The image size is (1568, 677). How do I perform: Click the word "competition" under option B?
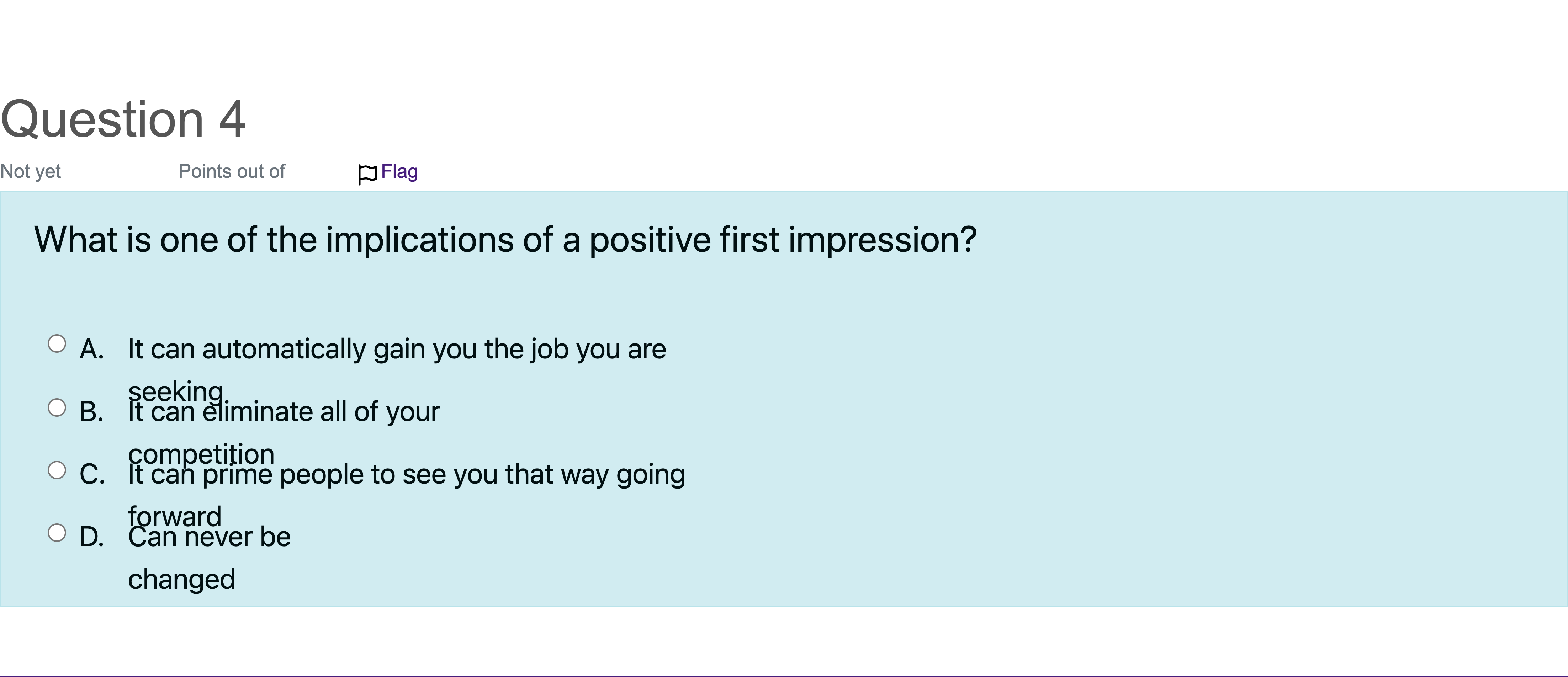pos(201,454)
